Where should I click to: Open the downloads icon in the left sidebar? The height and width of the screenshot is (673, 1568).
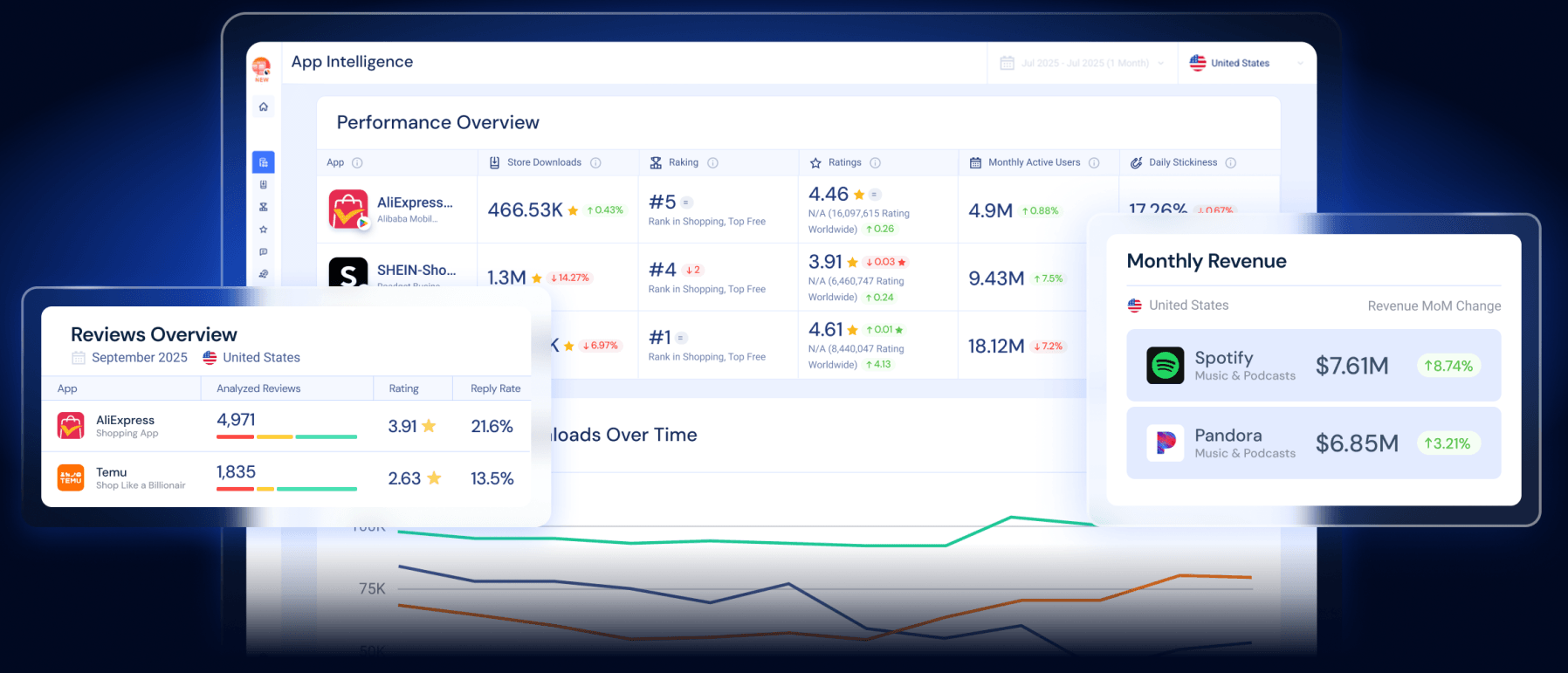pos(263,185)
